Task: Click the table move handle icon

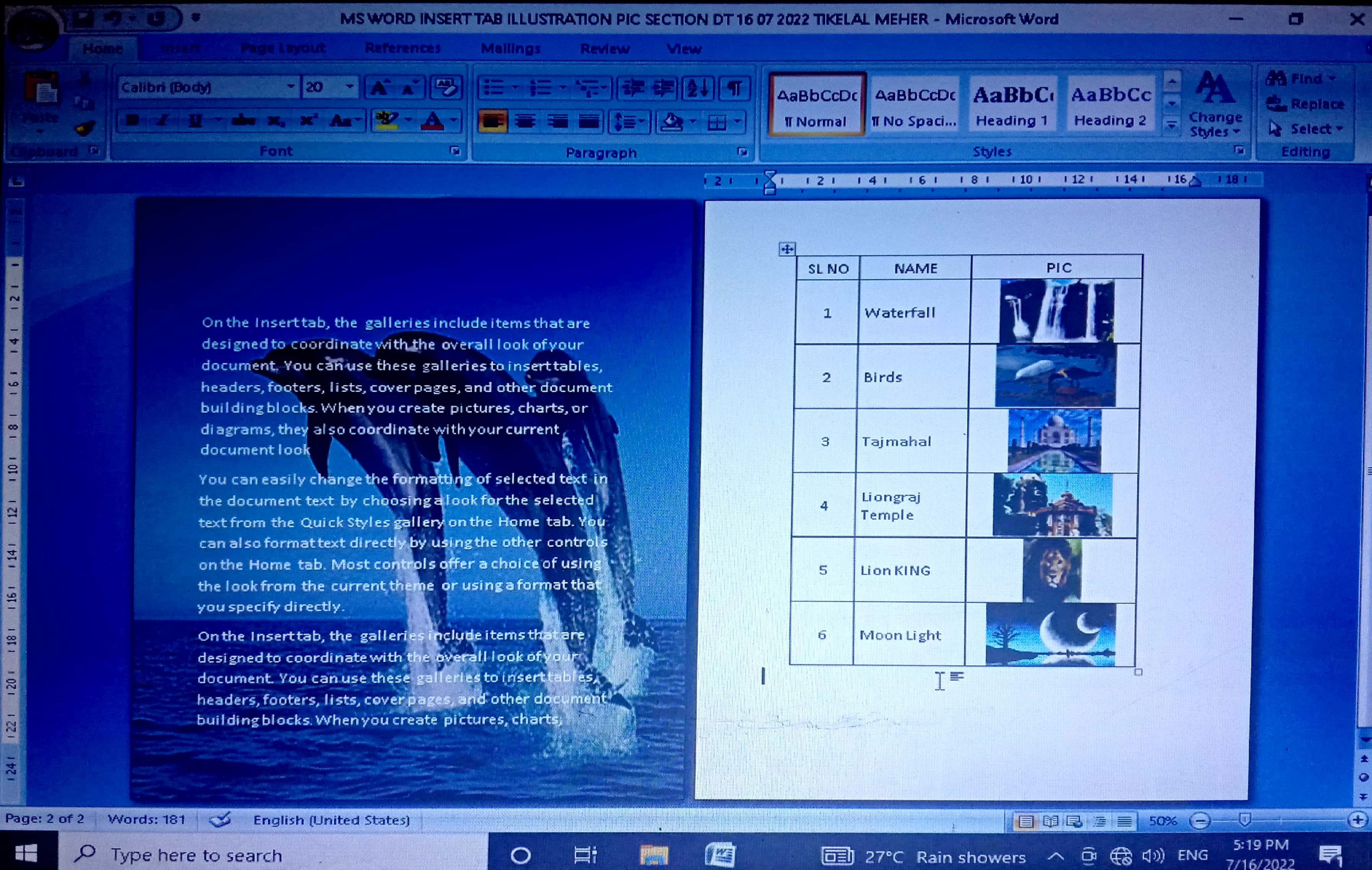Action: click(787, 249)
